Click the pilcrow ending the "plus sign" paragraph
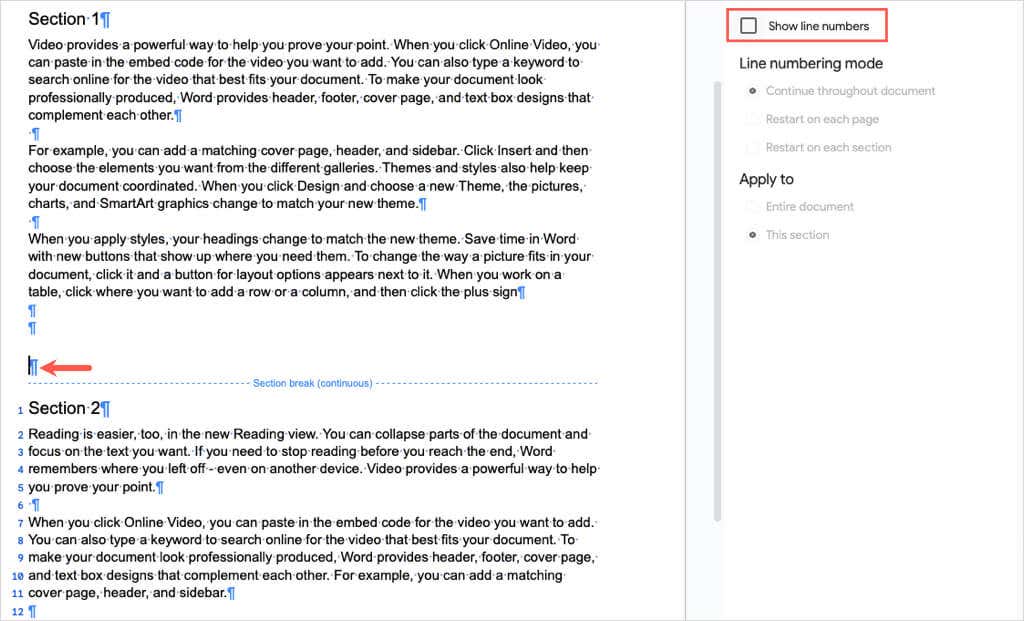 pyautogui.click(x=521, y=291)
